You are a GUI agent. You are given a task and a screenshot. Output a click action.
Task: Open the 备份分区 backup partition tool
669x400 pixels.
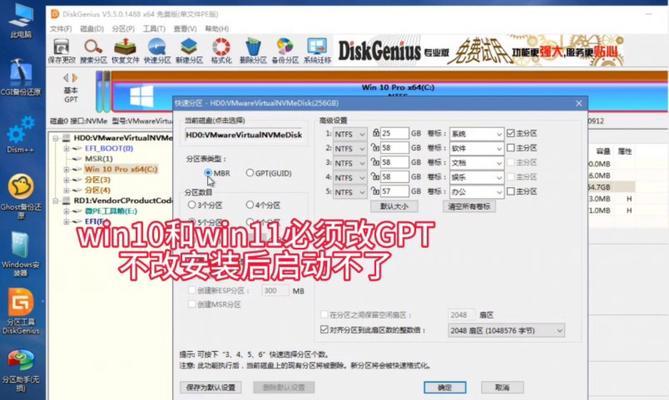pos(285,51)
